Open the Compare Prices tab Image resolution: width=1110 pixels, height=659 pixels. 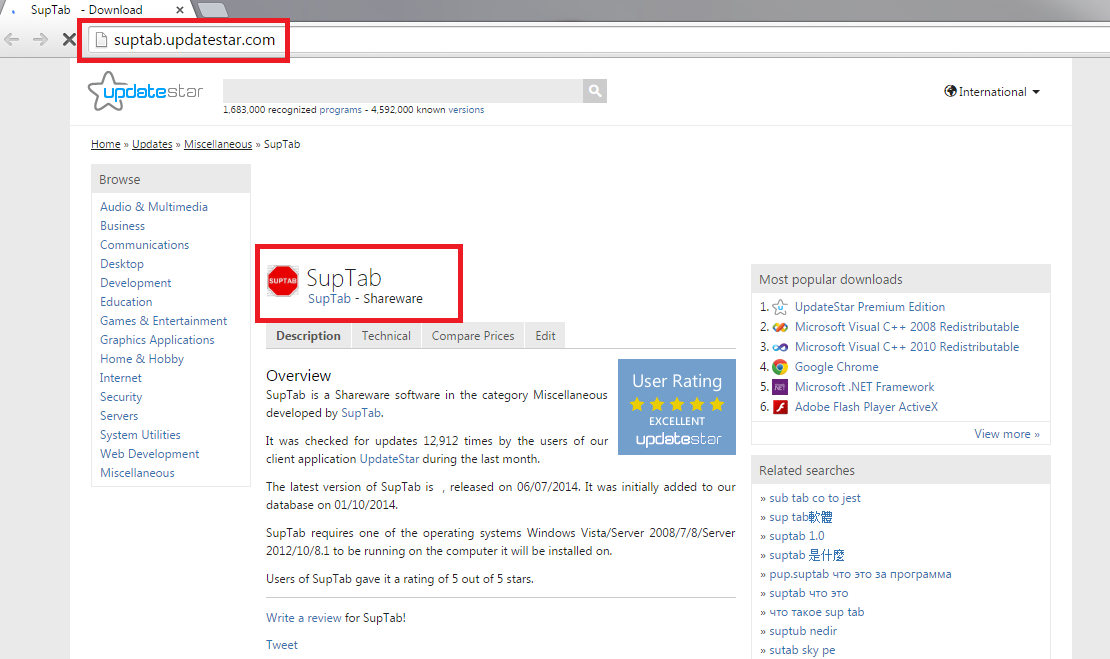(x=473, y=336)
